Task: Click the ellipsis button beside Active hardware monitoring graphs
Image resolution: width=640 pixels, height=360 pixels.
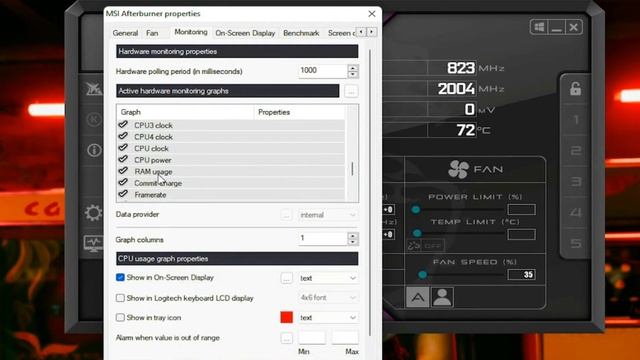Action: (351, 91)
